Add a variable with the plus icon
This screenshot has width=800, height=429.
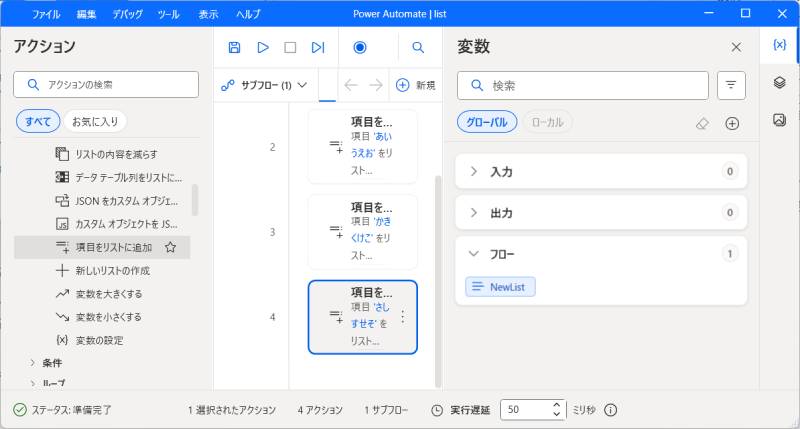(x=732, y=123)
